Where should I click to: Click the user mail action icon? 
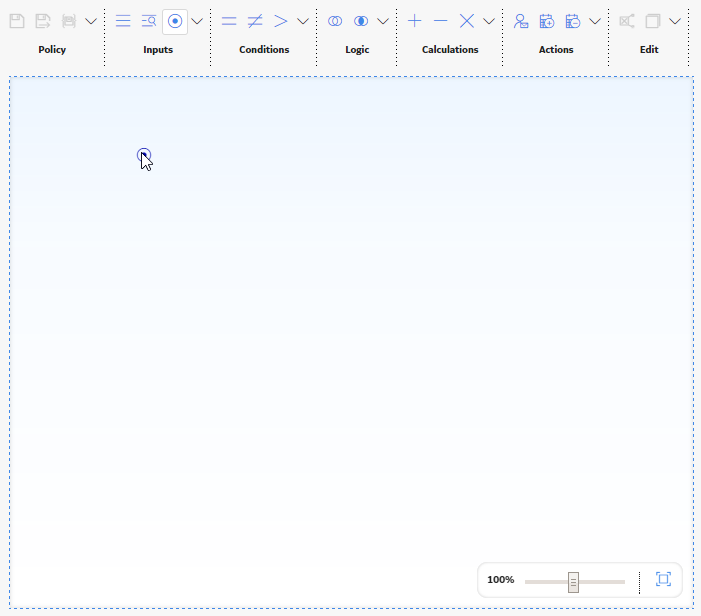(521, 21)
